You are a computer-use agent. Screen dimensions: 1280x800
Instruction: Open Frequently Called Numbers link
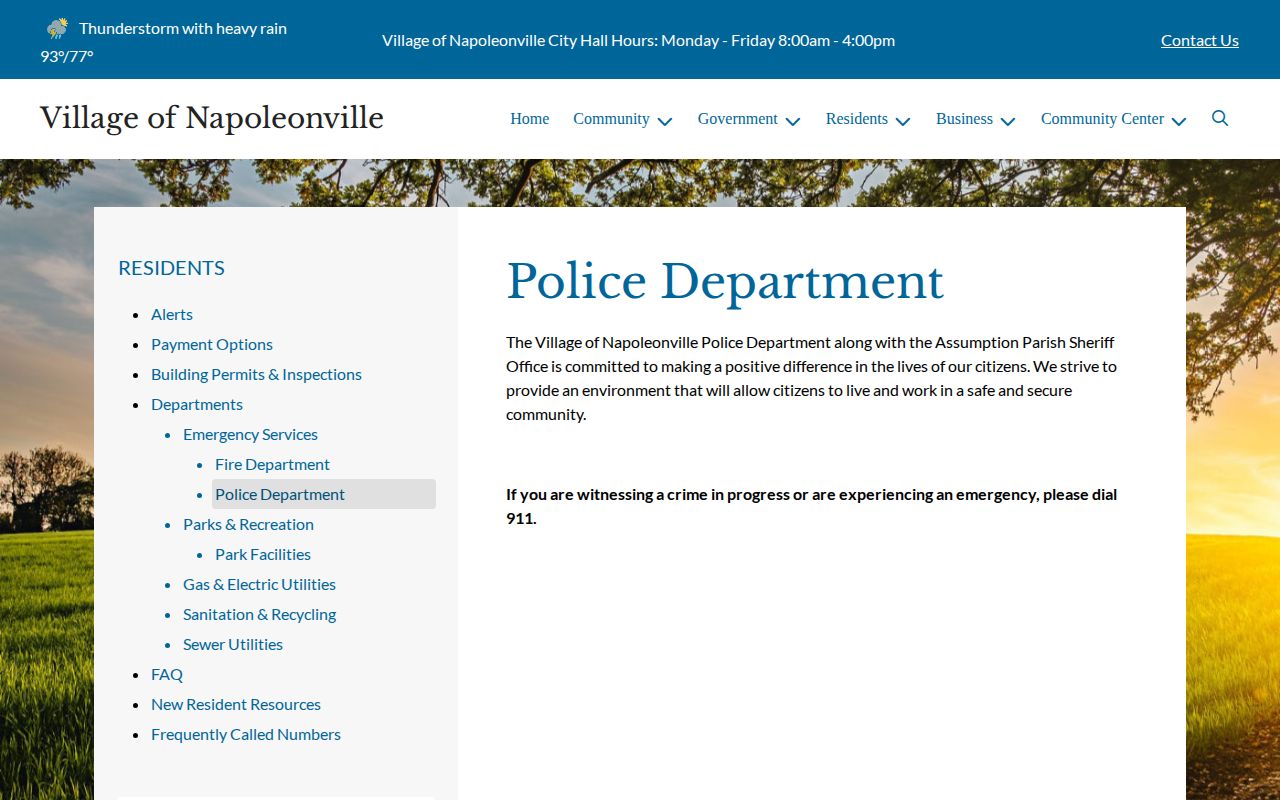246,734
